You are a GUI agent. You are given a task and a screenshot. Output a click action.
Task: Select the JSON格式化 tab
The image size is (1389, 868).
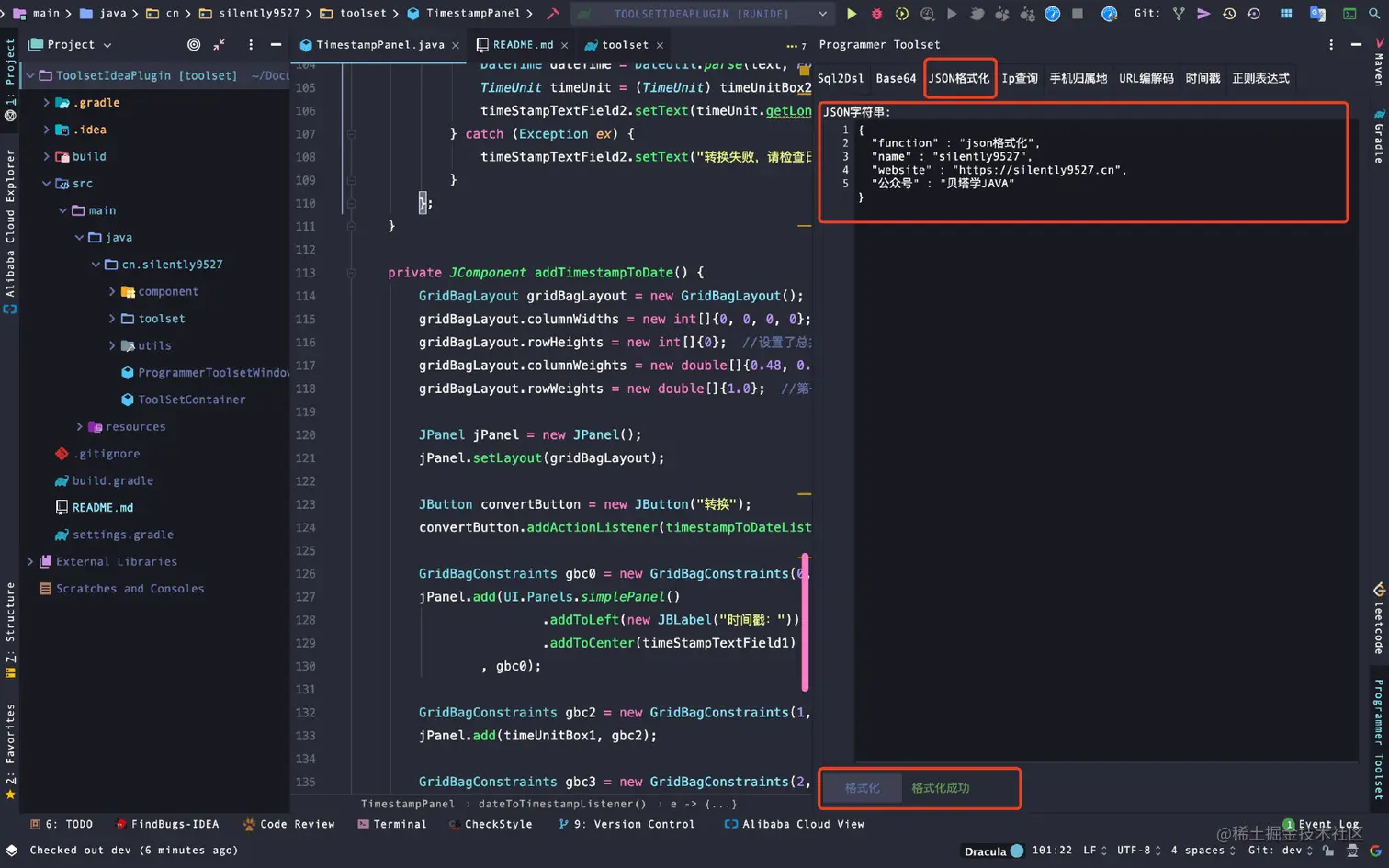click(959, 79)
